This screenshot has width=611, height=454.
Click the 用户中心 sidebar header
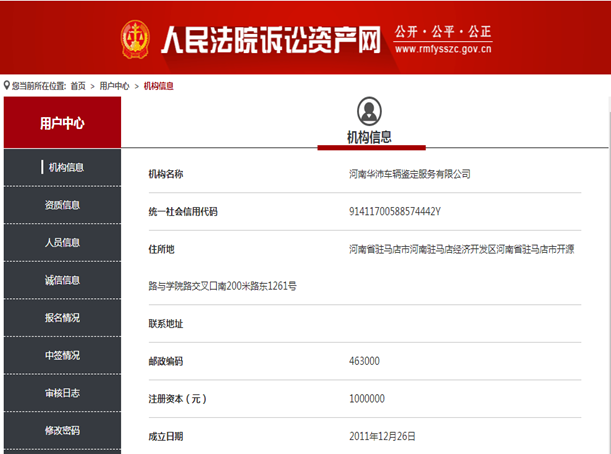click(x=62, y=123)
